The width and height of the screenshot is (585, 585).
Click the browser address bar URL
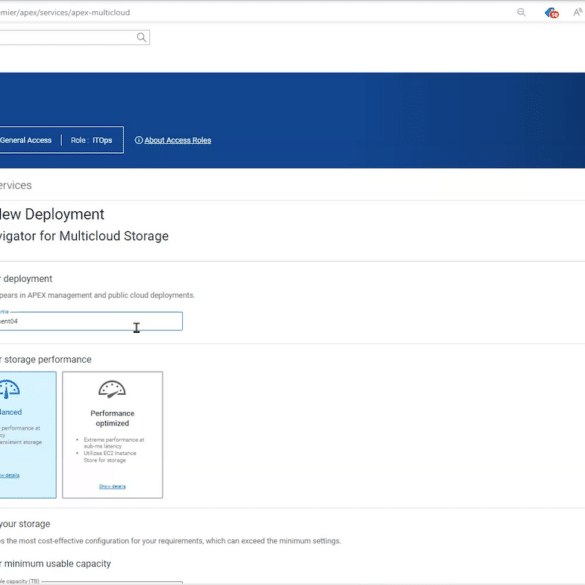[65, 12]
